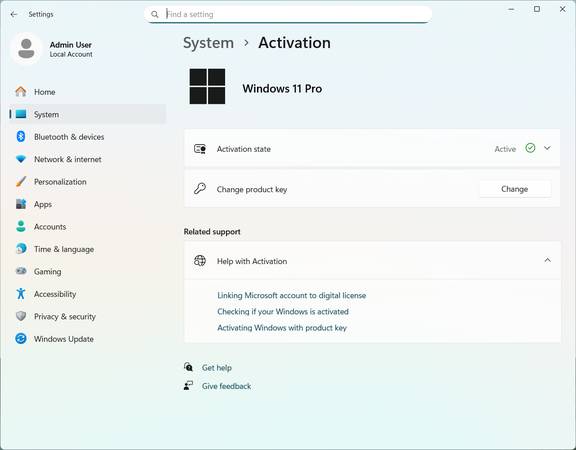Image resolution: width=576 pixels, height=450 pixels.
Task: Click the Help with Activation globe icon
Action: click(x=200, y=261)
